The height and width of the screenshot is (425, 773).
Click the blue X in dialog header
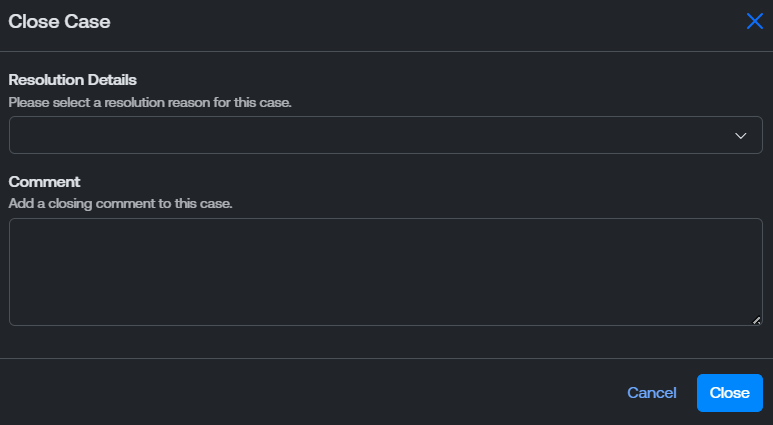(754, 21)
